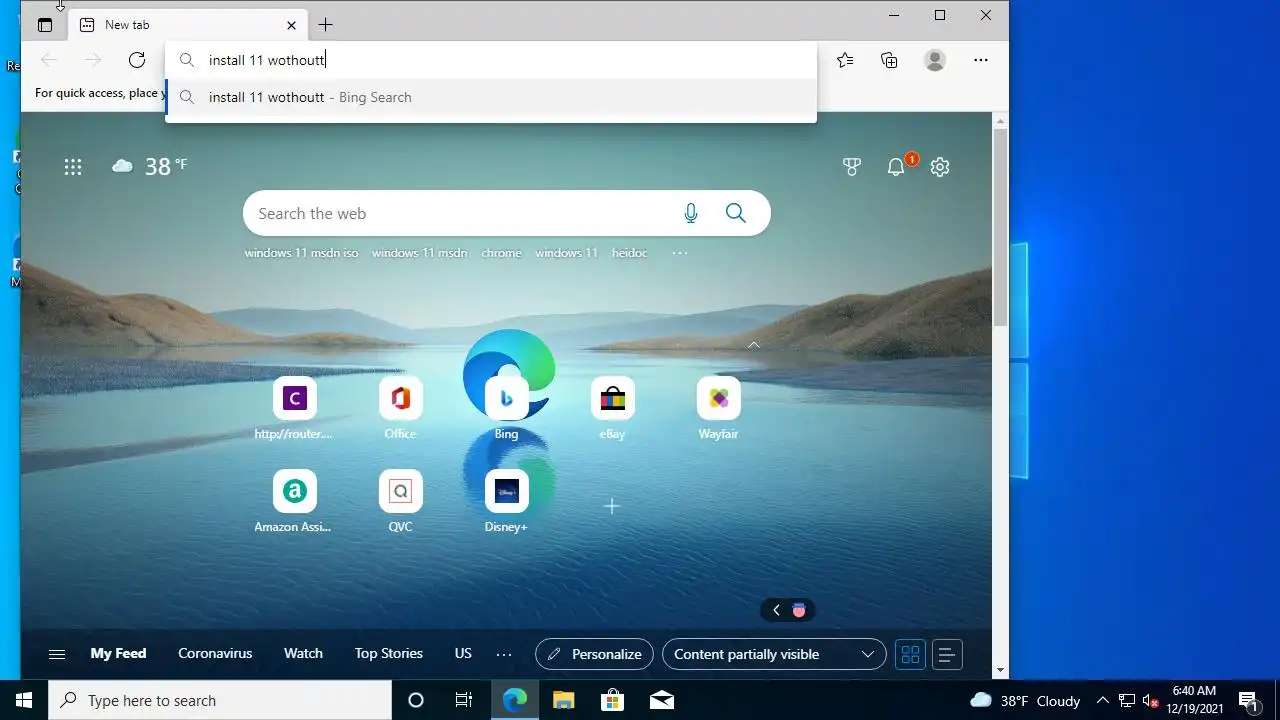1280x720 pixels.
Task: Open the app launcher grid icon
Action: pyautogui.click(x=73, y=167)
